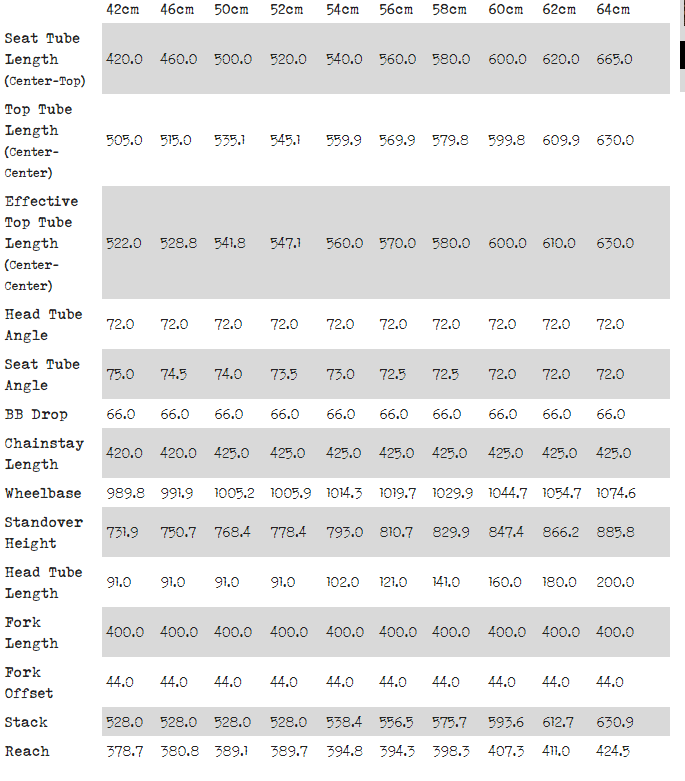The height and width of the screenshot is (781, 685).
Task: Click the Head Tube Angle row label
Action: point(43,324)
